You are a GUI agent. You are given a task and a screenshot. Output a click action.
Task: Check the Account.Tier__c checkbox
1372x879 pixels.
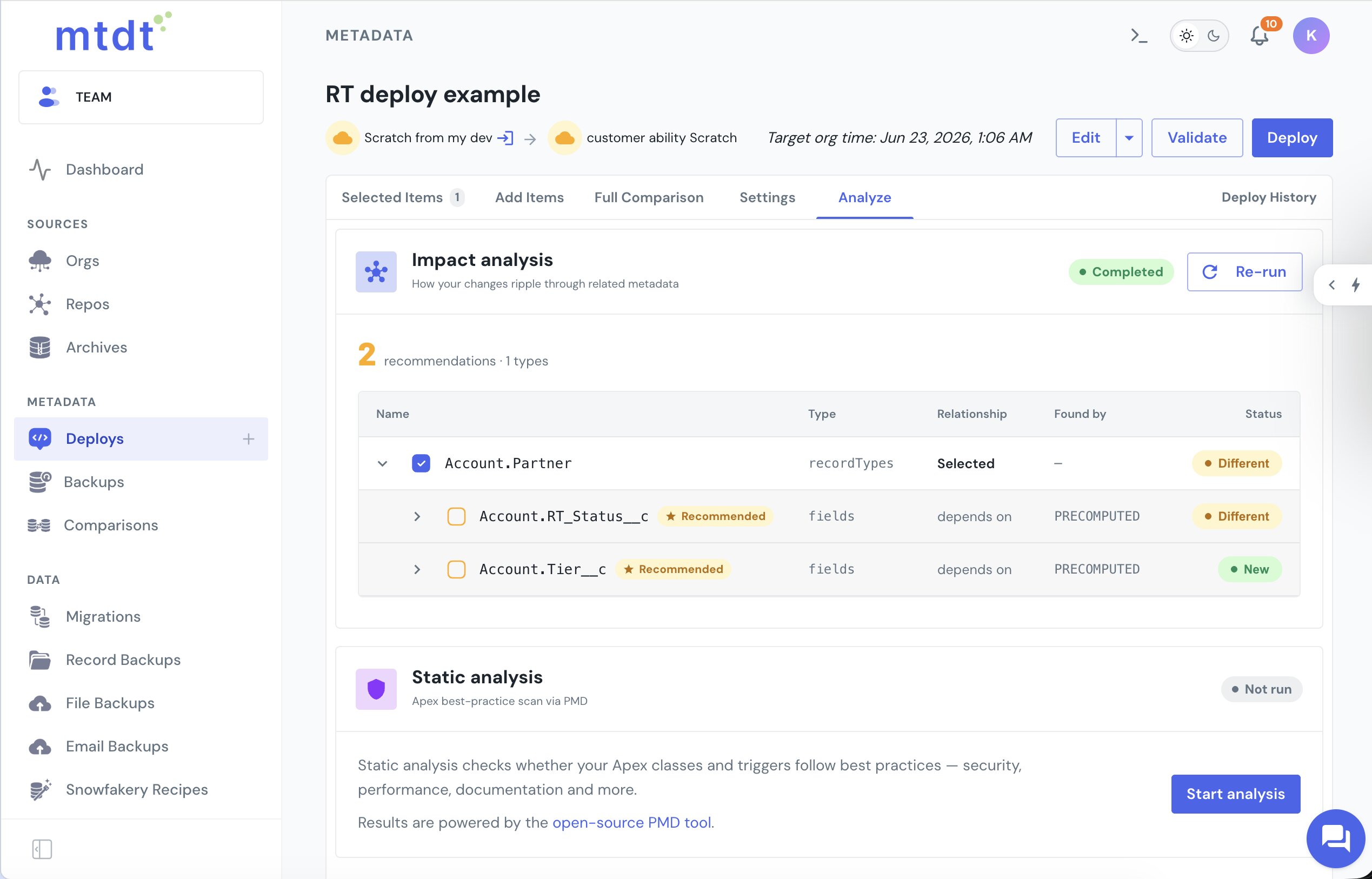(457, 569)
